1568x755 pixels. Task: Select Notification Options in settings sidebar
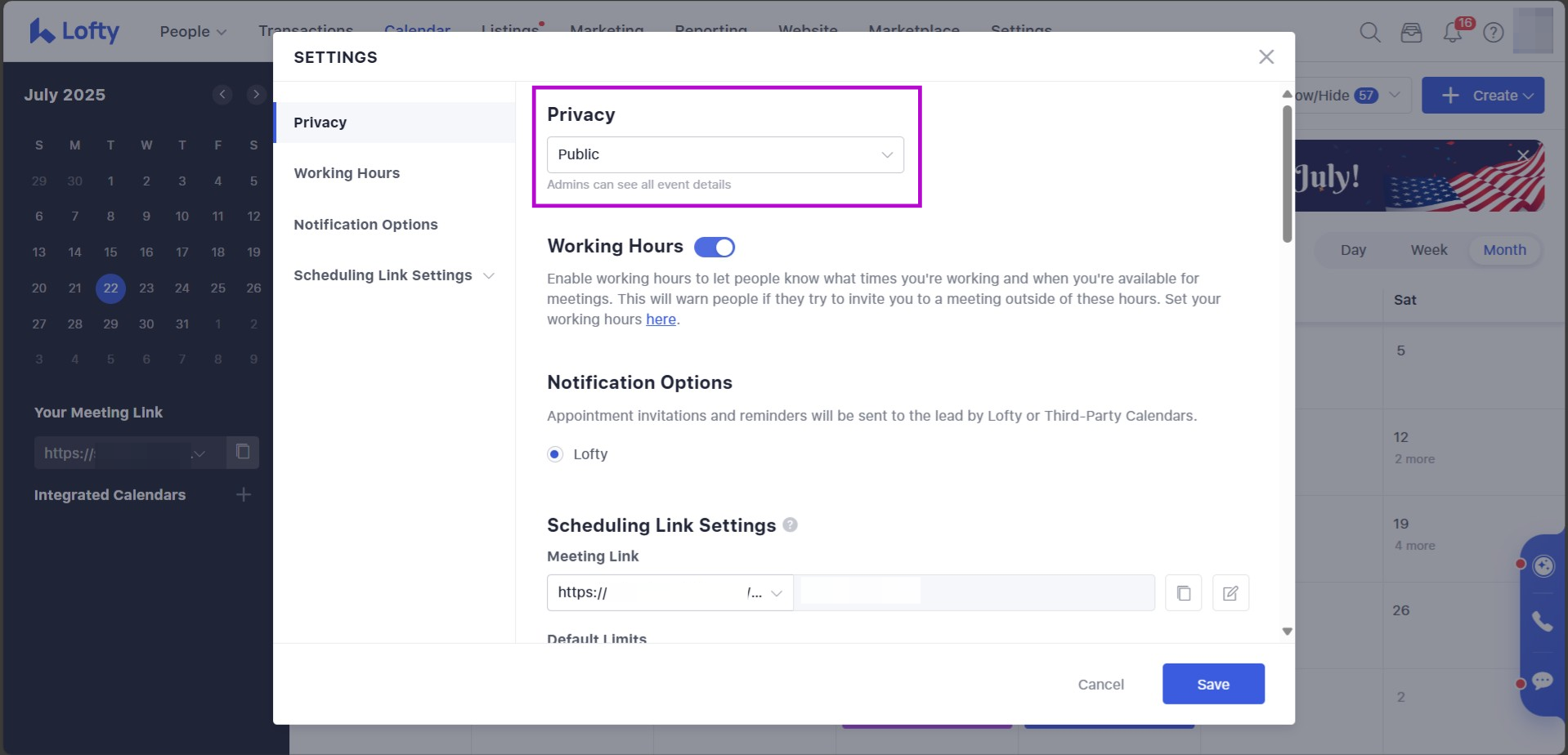coord(365,225)
